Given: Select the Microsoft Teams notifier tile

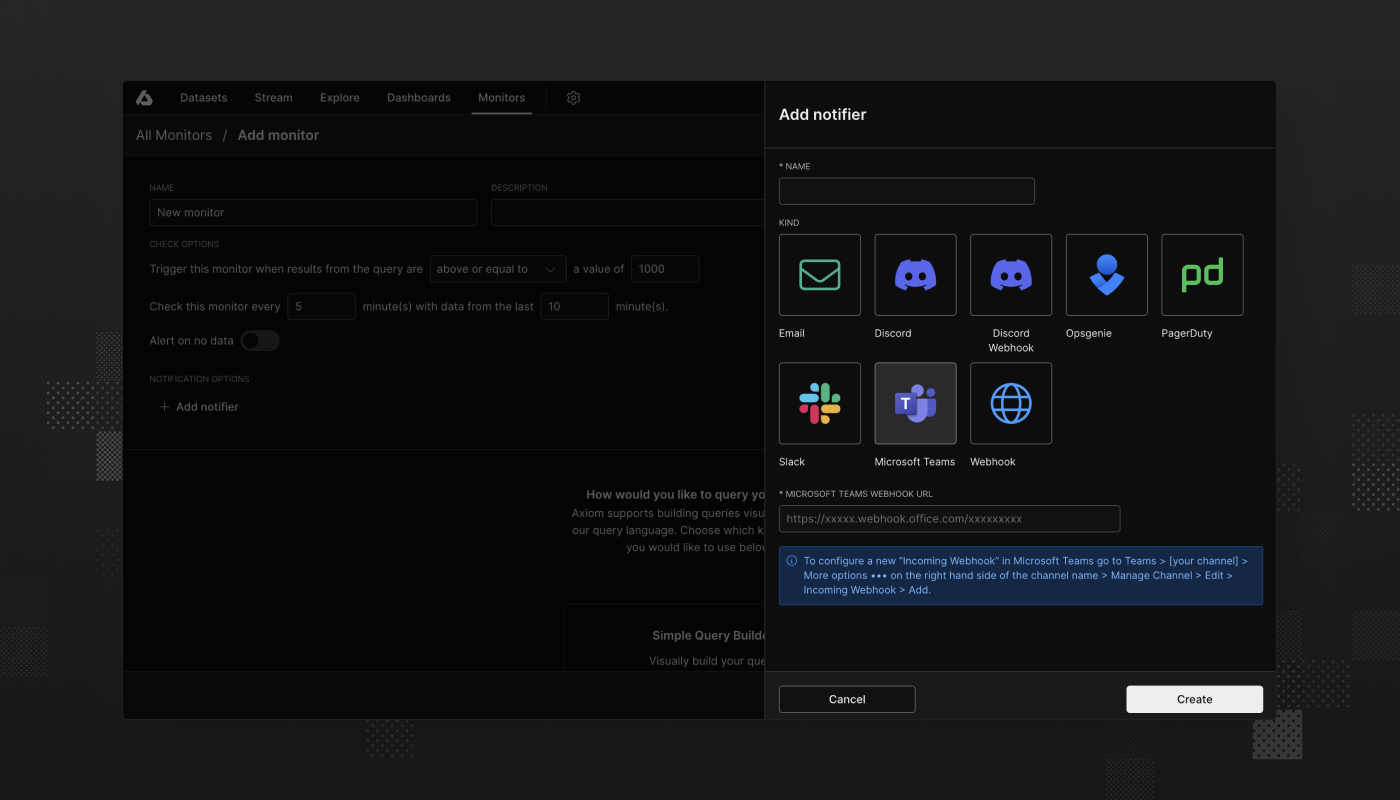Looking at the screenshot, I should pyautogui.click(x=915, y=403).
